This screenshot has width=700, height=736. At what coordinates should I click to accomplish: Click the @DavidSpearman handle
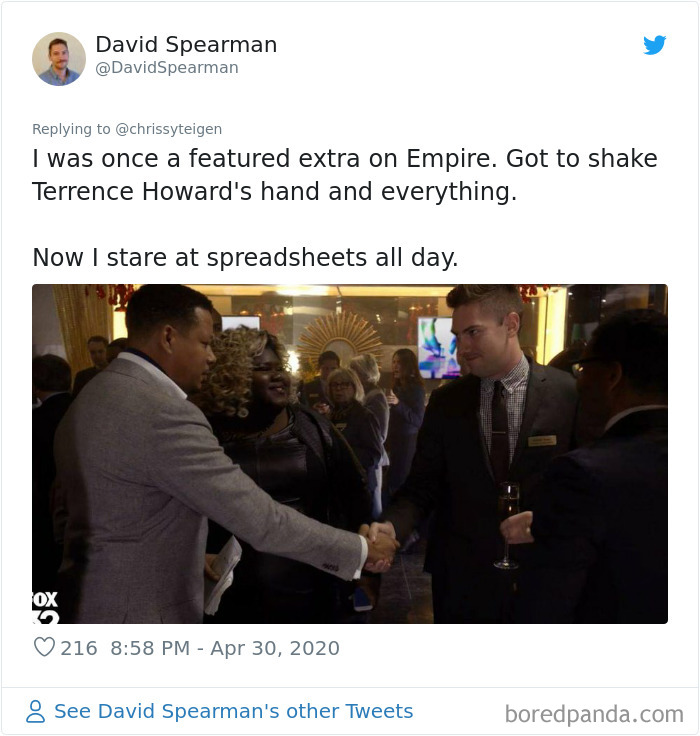(x=167, y=68)
